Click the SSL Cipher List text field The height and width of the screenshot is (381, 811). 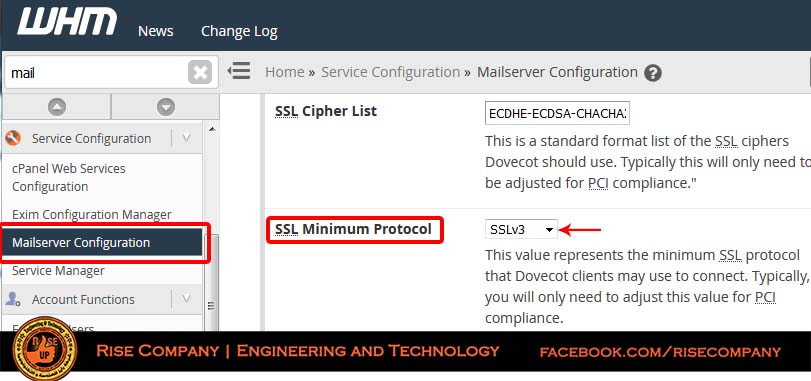(557, 113)
